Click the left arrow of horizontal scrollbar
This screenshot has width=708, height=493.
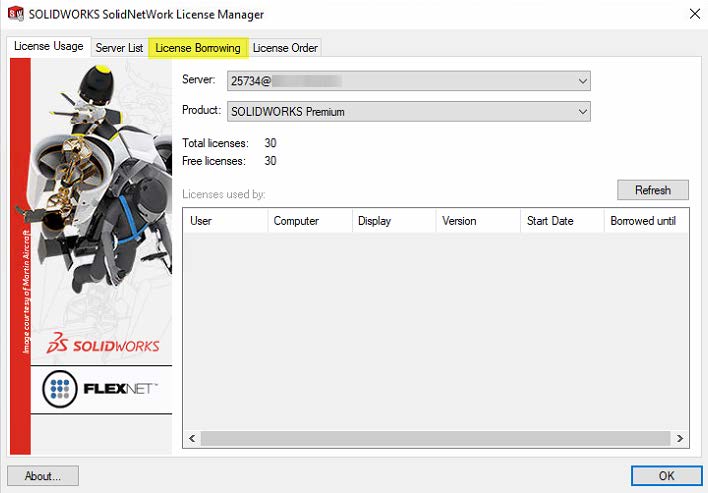tap(192, 438)
